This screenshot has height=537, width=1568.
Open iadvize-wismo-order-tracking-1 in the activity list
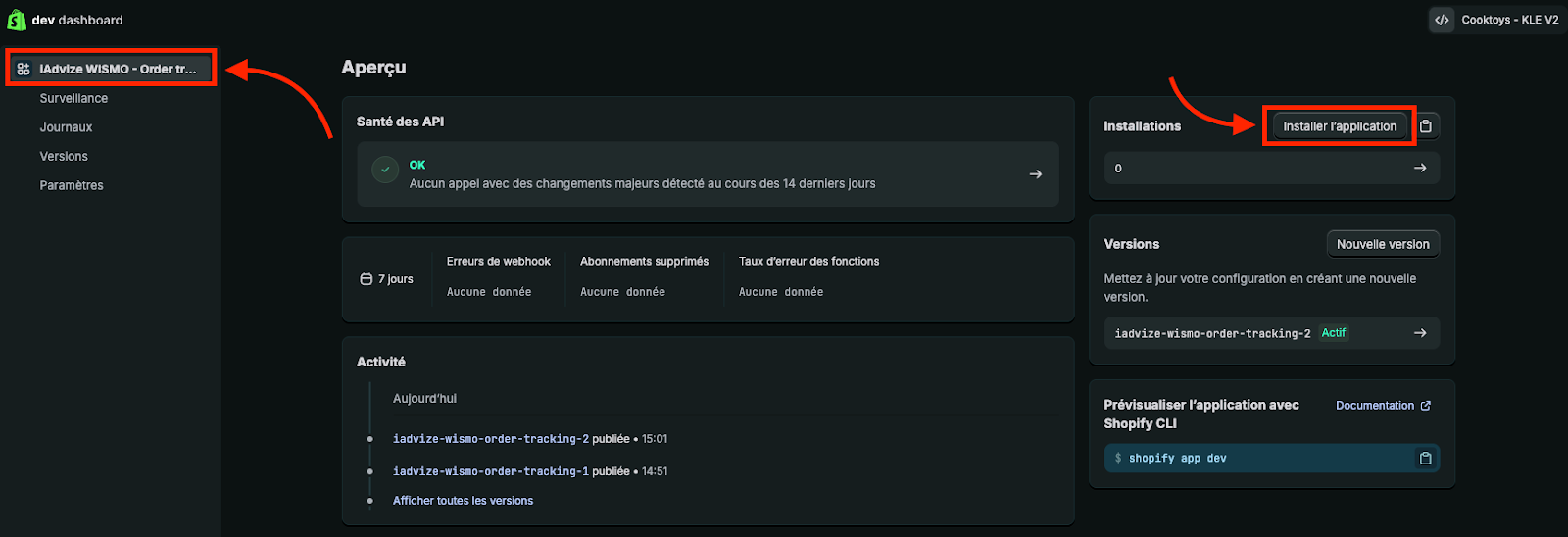(490, 471)
